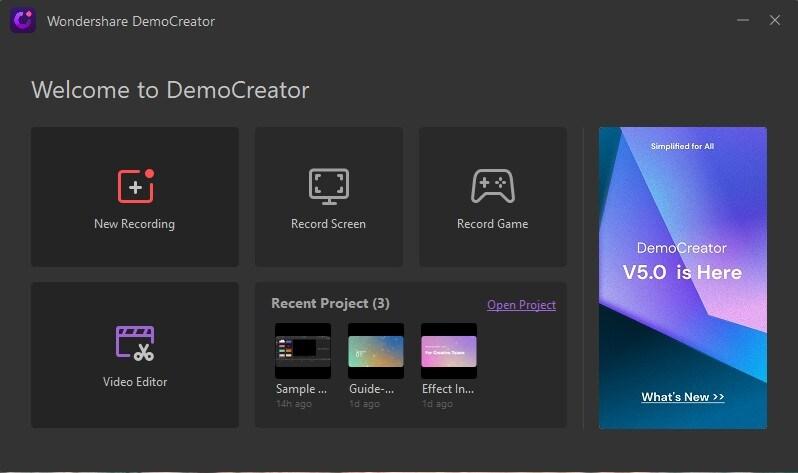The height and width of the screenshot is (473, 798).
Task: Open the What's New >> link
Action: point(682,397)
